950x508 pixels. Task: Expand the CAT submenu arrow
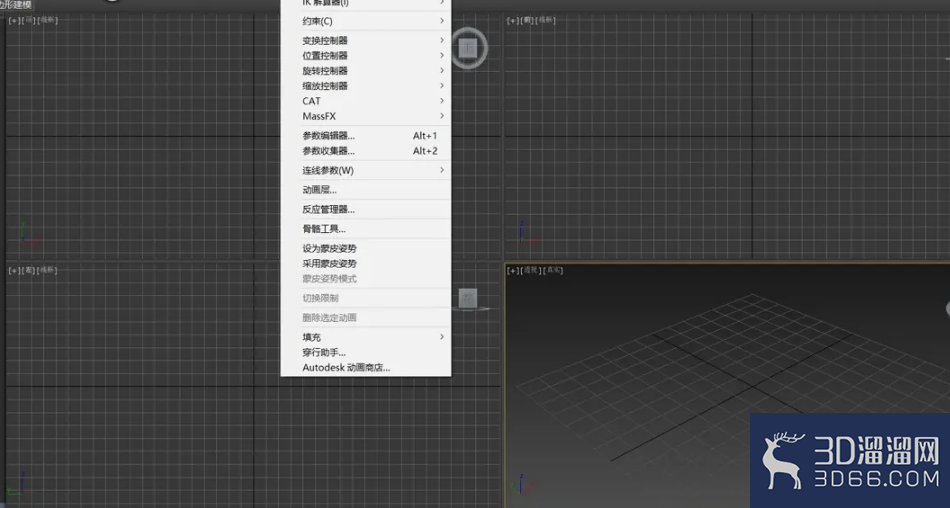[x=442, y=101]
